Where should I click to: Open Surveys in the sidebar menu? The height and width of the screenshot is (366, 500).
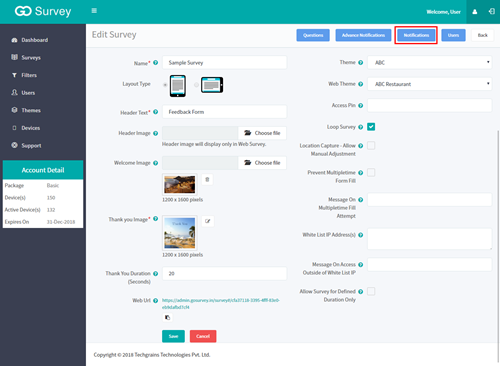(31, 57)
